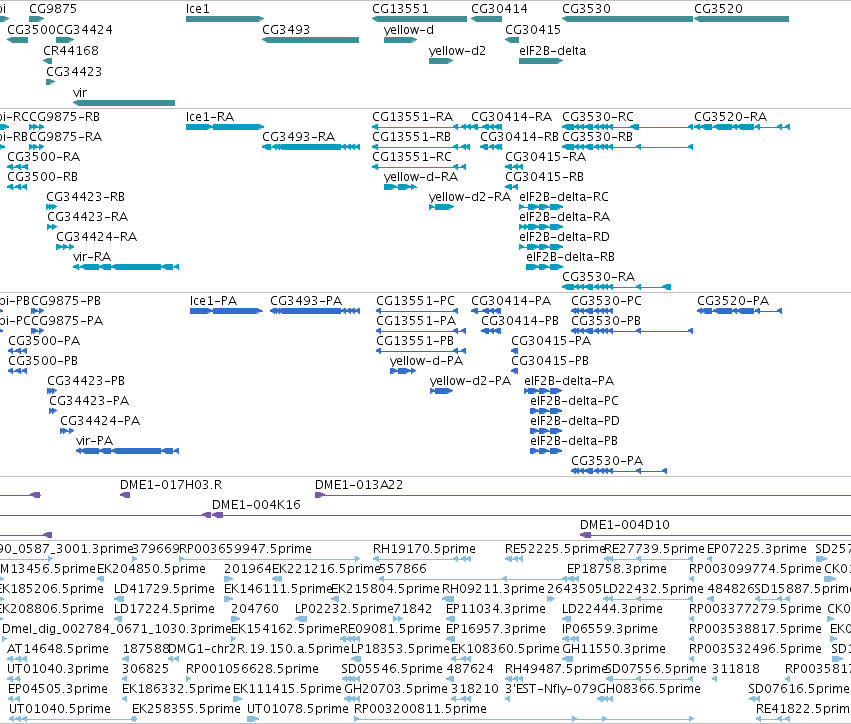This screenshot has height=724, width=851.
Task: Select the DME1-004K16 clone label
Action: (x=256, y=505)
